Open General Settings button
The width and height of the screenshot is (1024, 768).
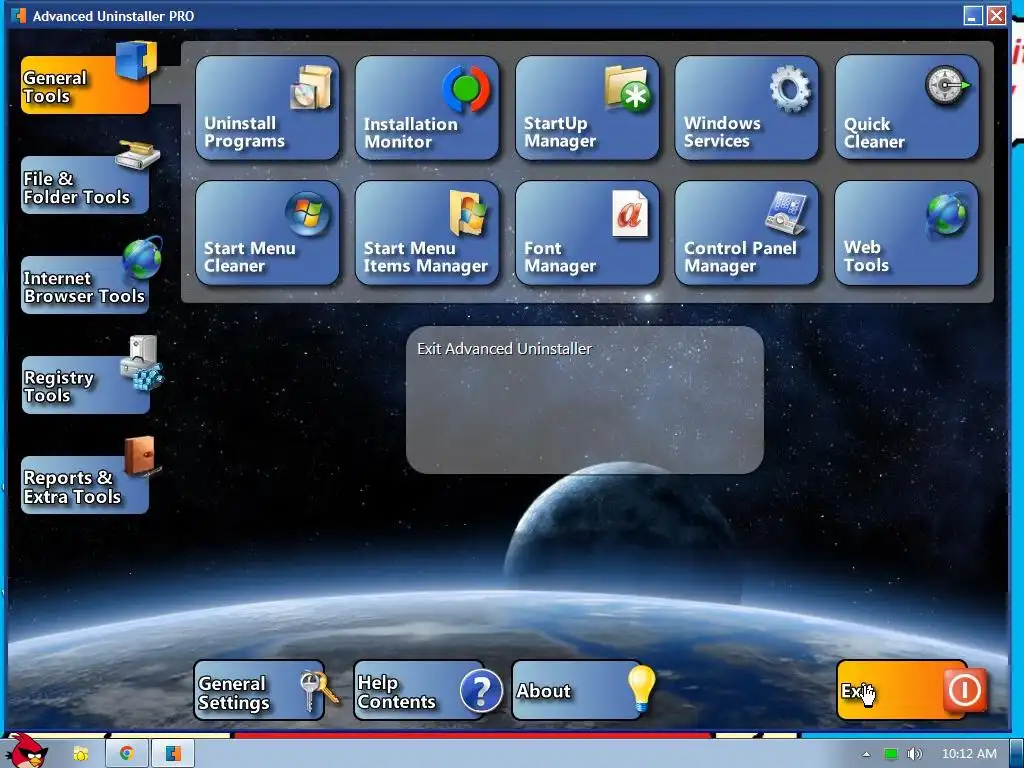pos(259,690)
